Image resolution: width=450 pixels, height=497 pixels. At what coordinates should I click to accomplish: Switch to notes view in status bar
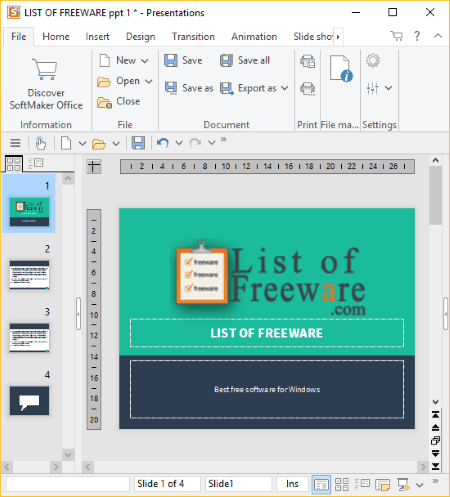[x=383, y=485]
